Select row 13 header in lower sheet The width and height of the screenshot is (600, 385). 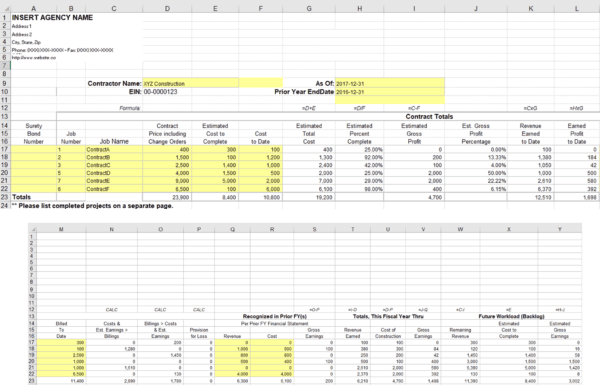pyautogui.click(x=32, y=316)
